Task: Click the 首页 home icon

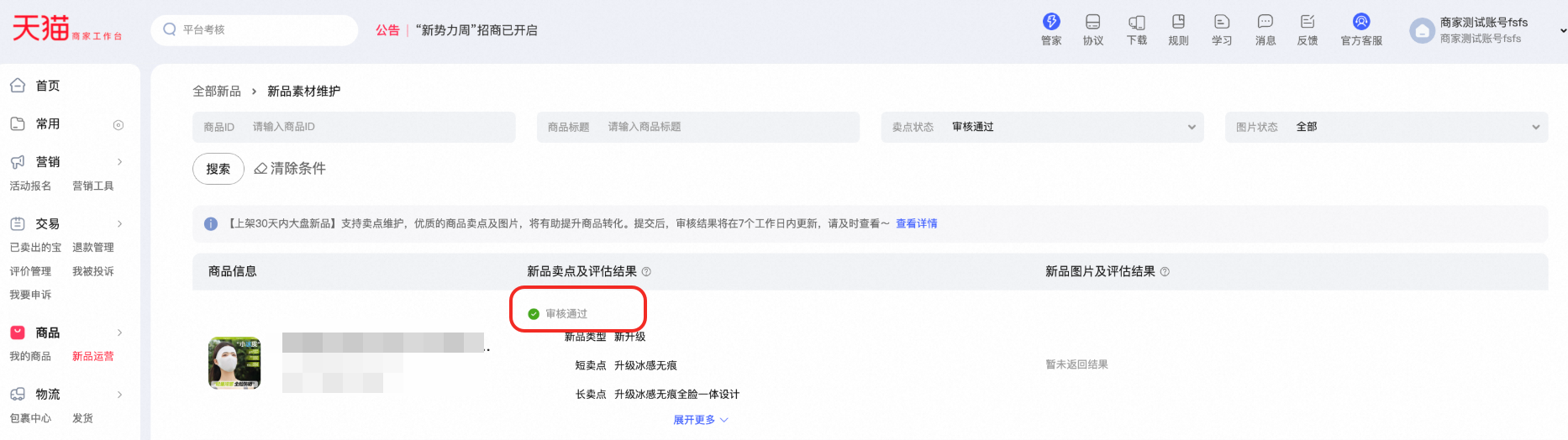Action: pos(18,85)
